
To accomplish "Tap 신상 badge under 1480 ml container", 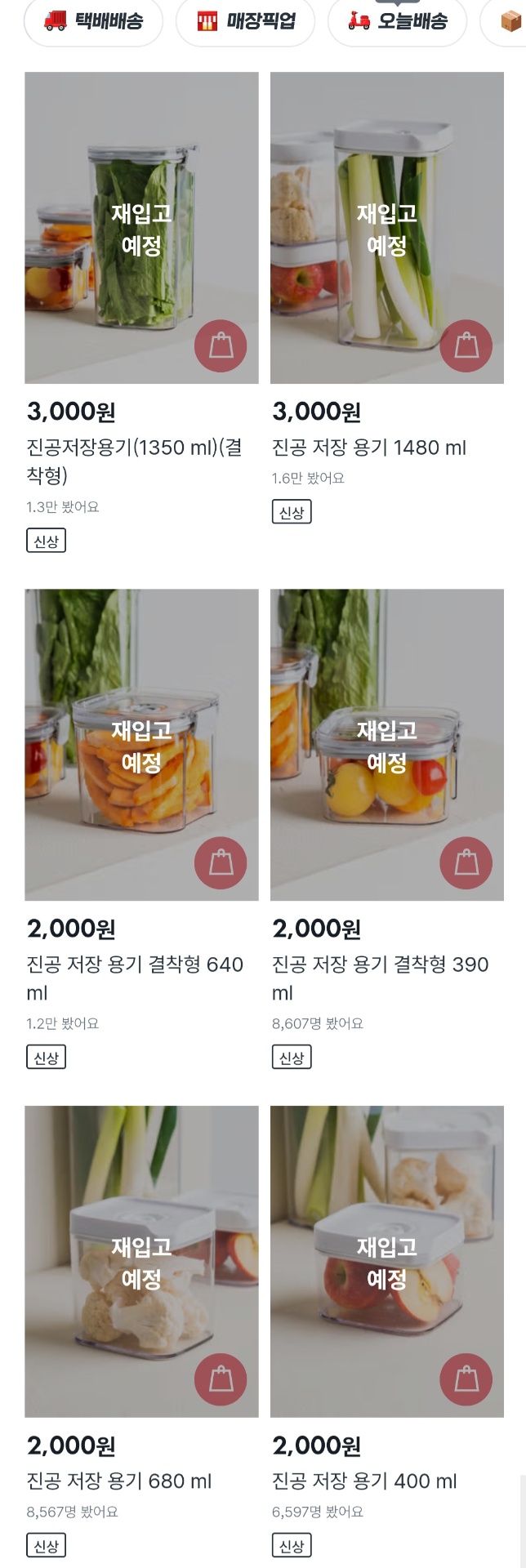I will tap(292, 513).
